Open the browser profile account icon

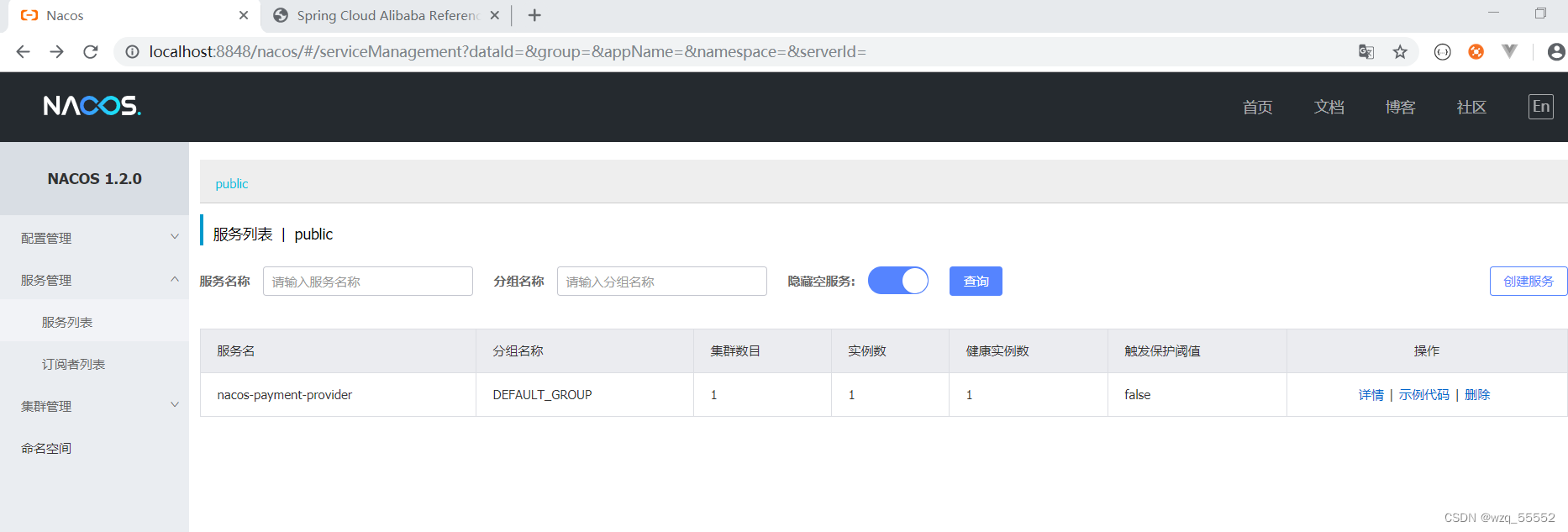1556,52
